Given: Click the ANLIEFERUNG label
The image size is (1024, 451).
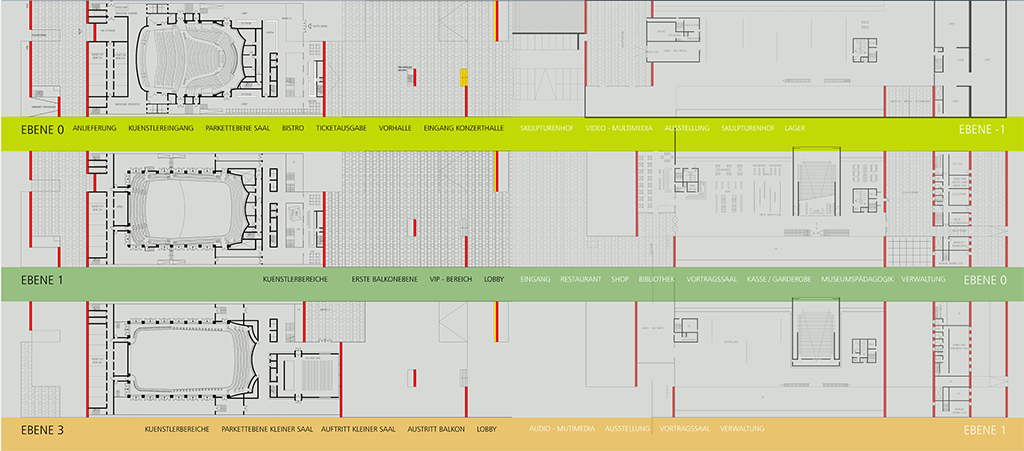Looking at the screenshot, I should click(x=95, y=129).
